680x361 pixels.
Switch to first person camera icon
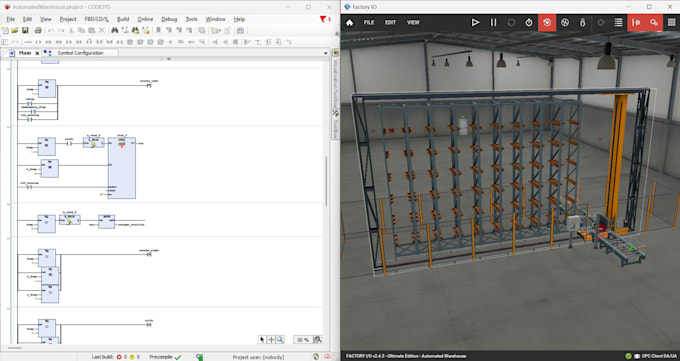pos(583,22)
